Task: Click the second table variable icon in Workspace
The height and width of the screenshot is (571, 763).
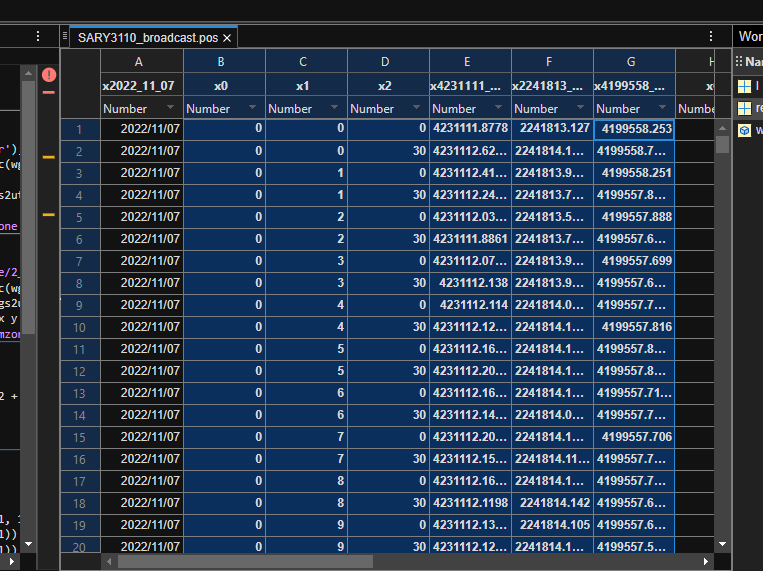Action: click(745, 109)
